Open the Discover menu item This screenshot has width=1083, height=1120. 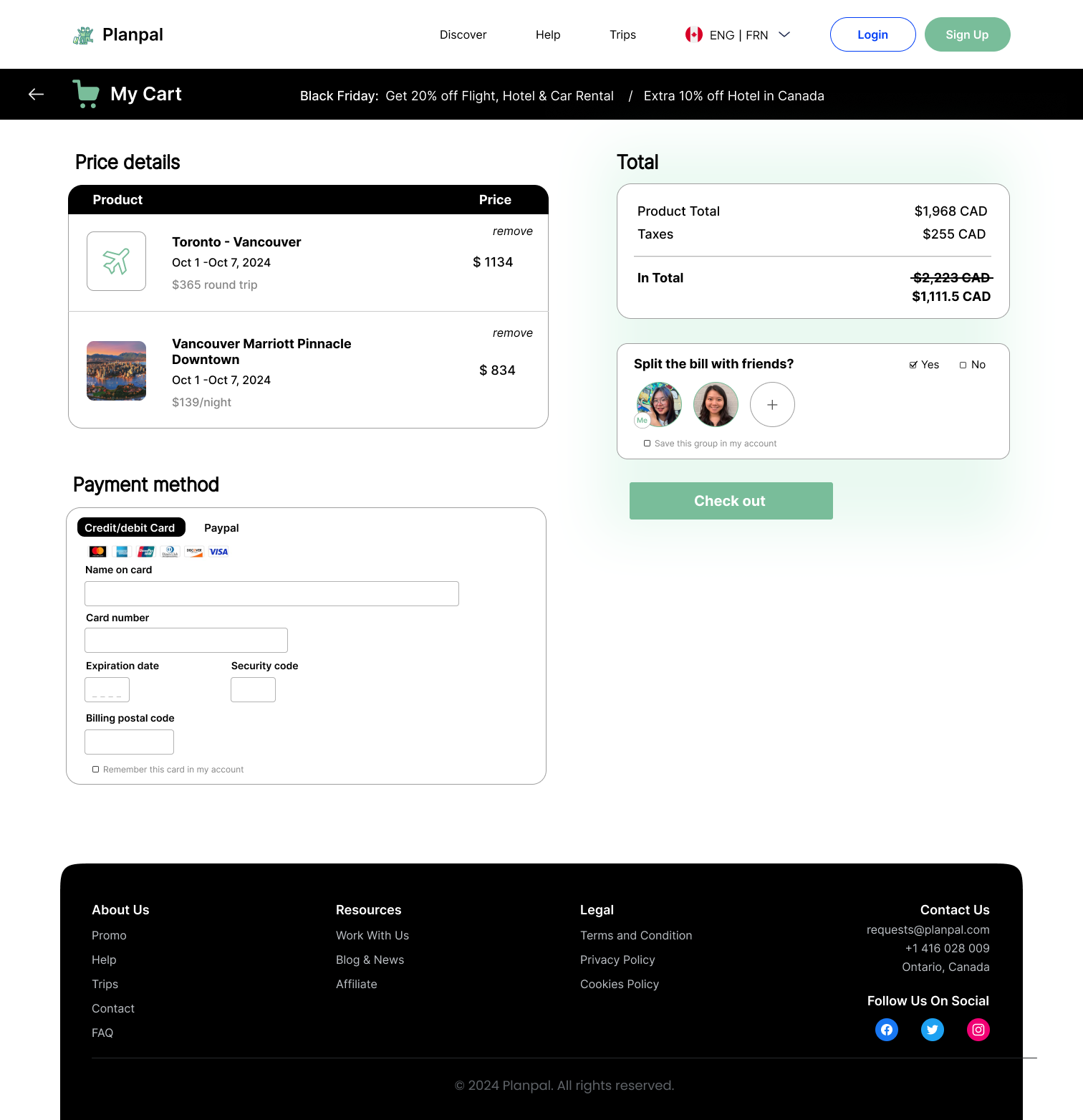click(x=463, y=35)
